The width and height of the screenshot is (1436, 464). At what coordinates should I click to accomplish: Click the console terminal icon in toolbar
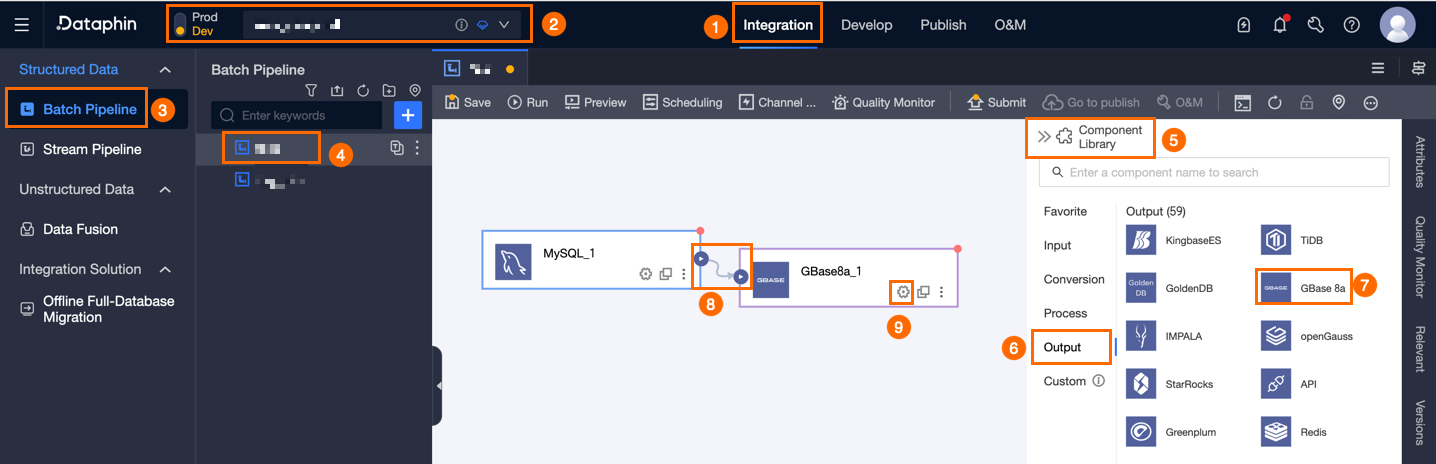(x=1243, y=102)
